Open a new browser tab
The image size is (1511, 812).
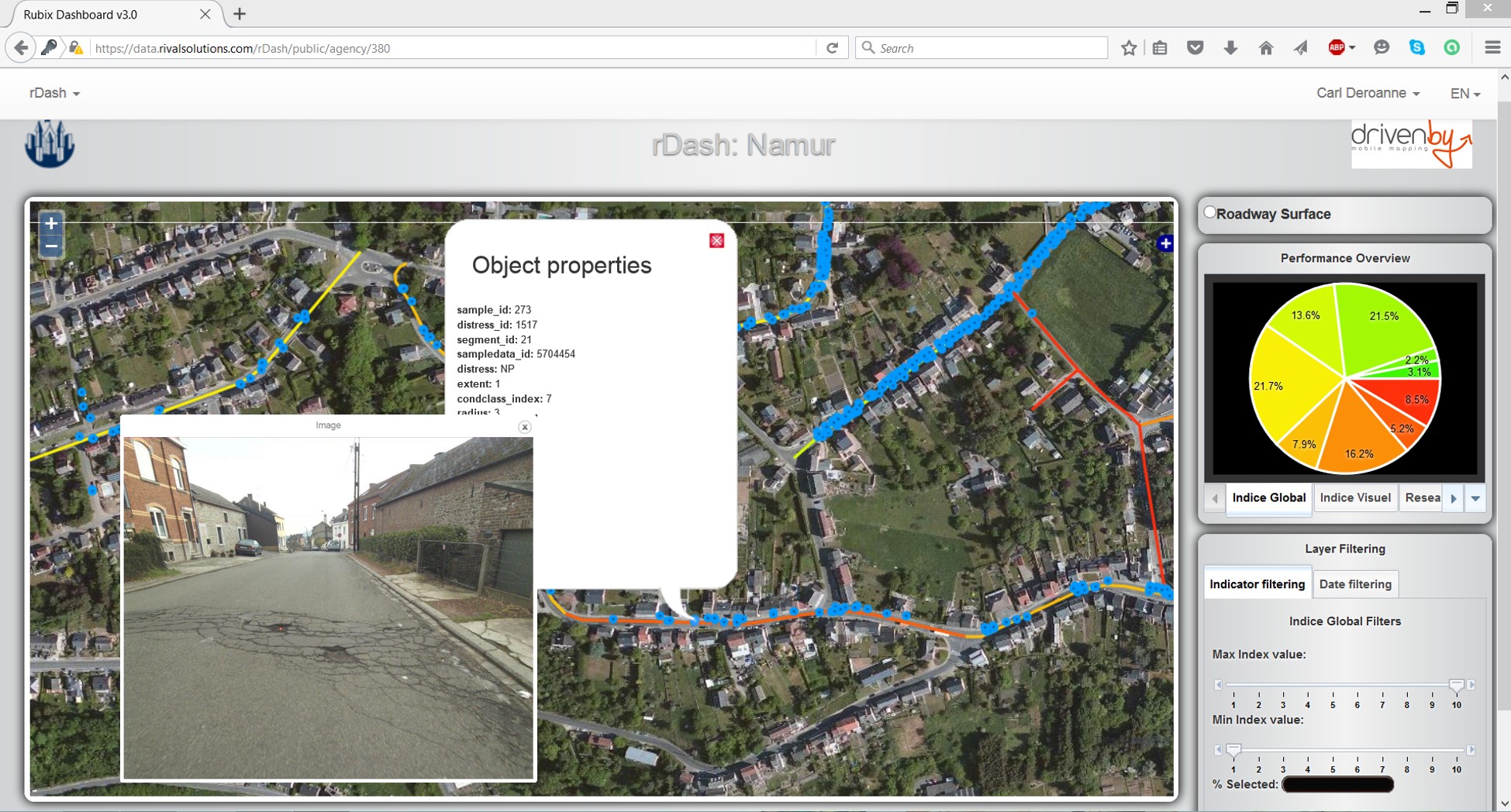pos(240,14)
